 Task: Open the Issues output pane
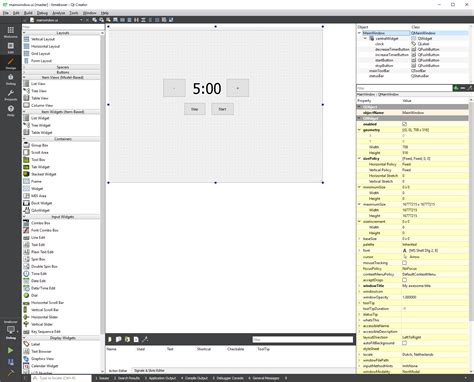[x=102, y=378]
